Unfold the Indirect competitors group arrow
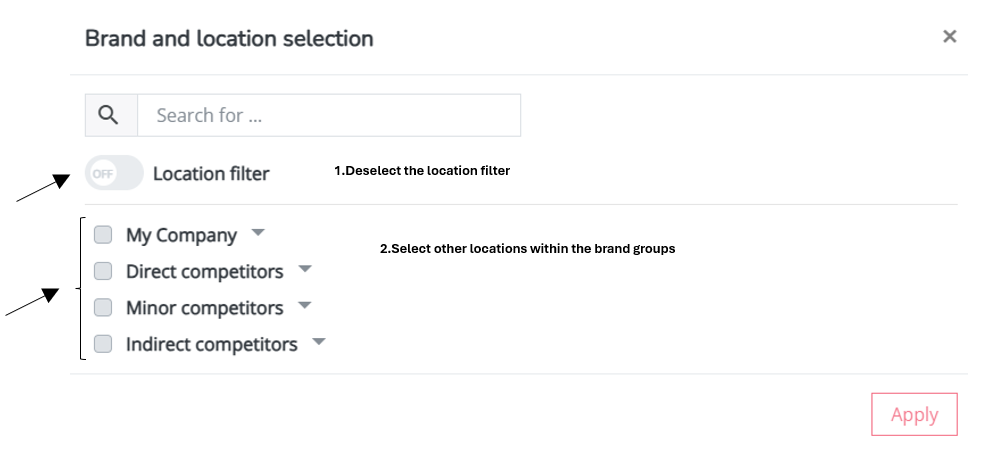Viewport: 990px width, 450px height. [x=319, y=342]
